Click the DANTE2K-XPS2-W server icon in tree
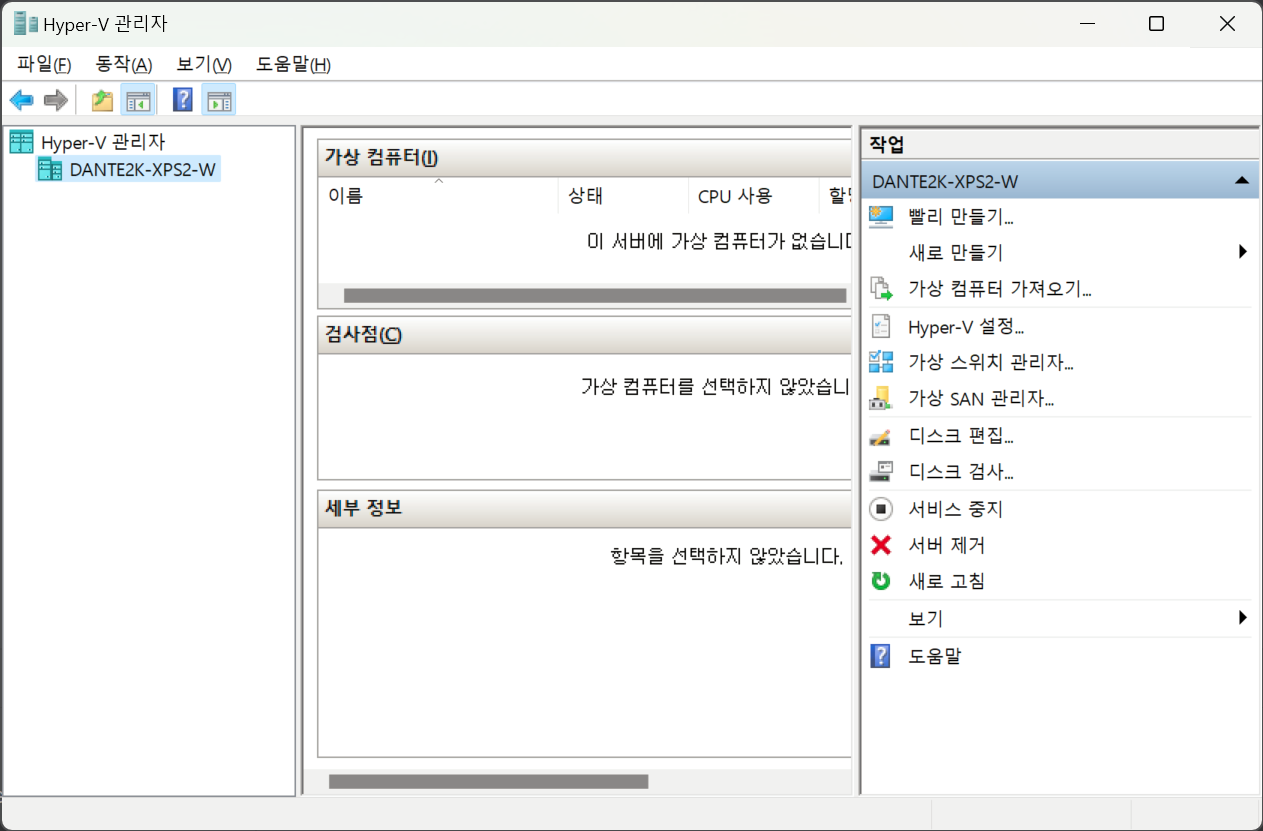This screenshot has width=1263, height=831. coord(49,169)
